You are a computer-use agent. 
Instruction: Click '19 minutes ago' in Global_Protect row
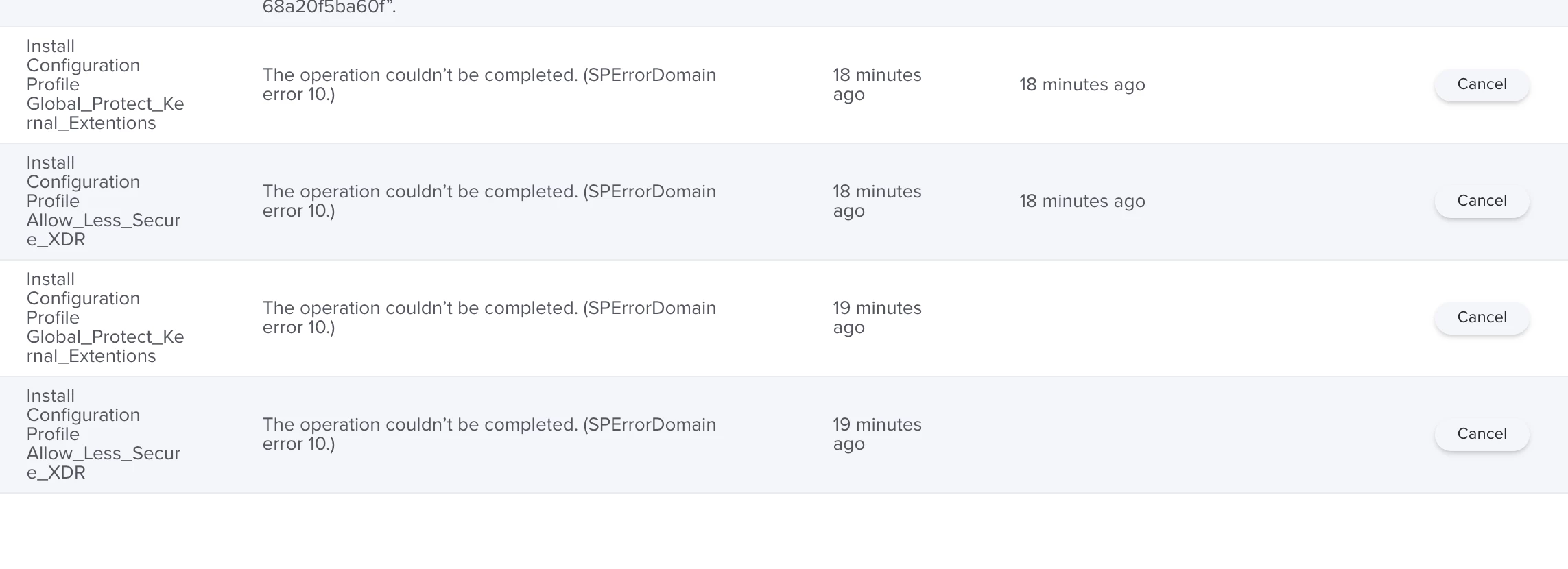[x=877, y=317]
